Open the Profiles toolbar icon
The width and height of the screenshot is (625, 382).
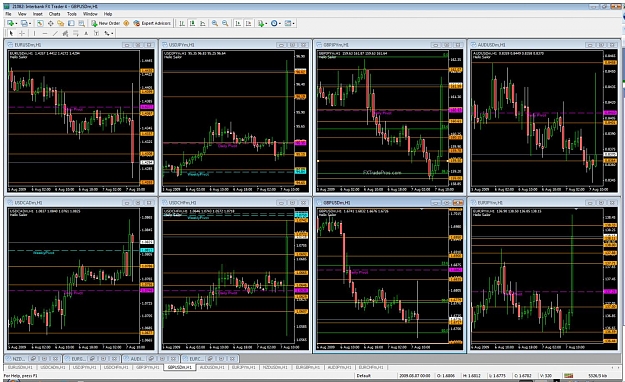[x=24, y=23]
